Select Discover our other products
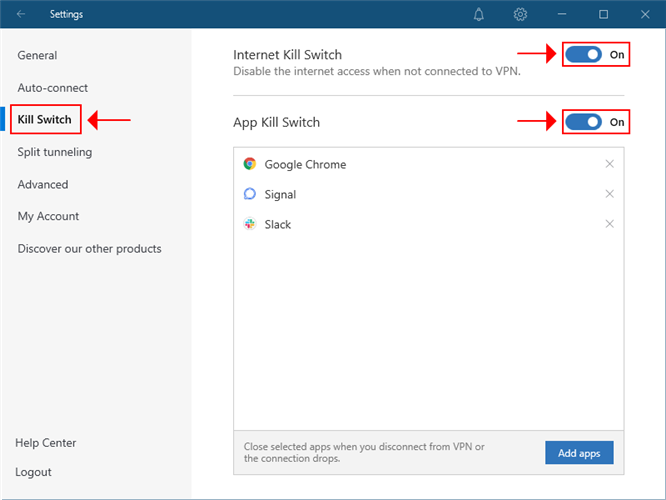The image size is (666, 500). pos(89,248)
